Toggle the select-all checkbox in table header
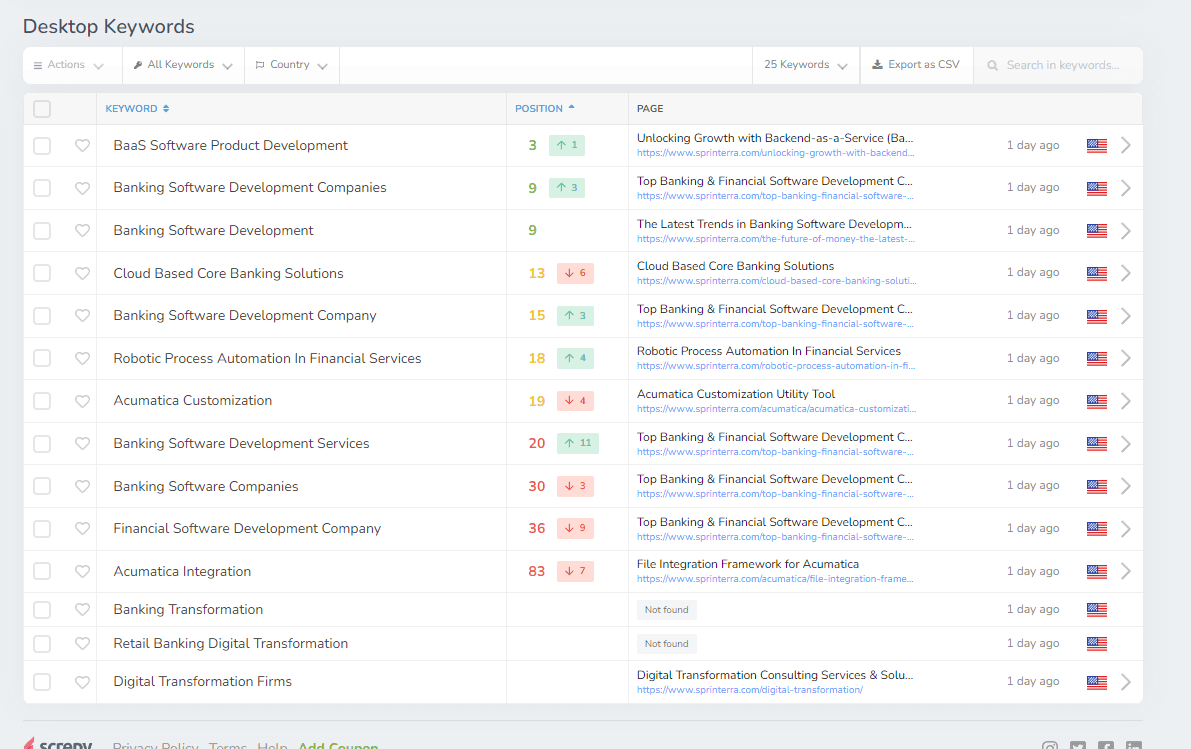 tap(42, 109)
